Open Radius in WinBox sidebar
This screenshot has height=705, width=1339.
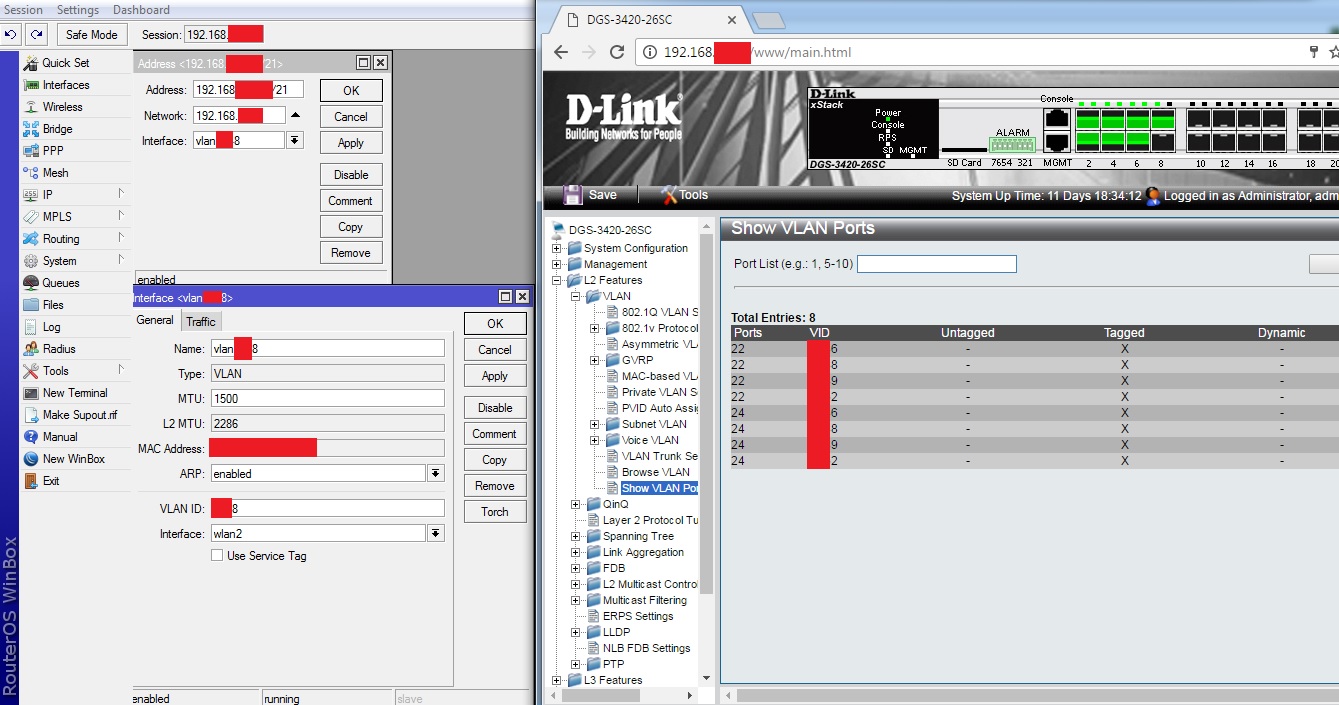[58, 349]
